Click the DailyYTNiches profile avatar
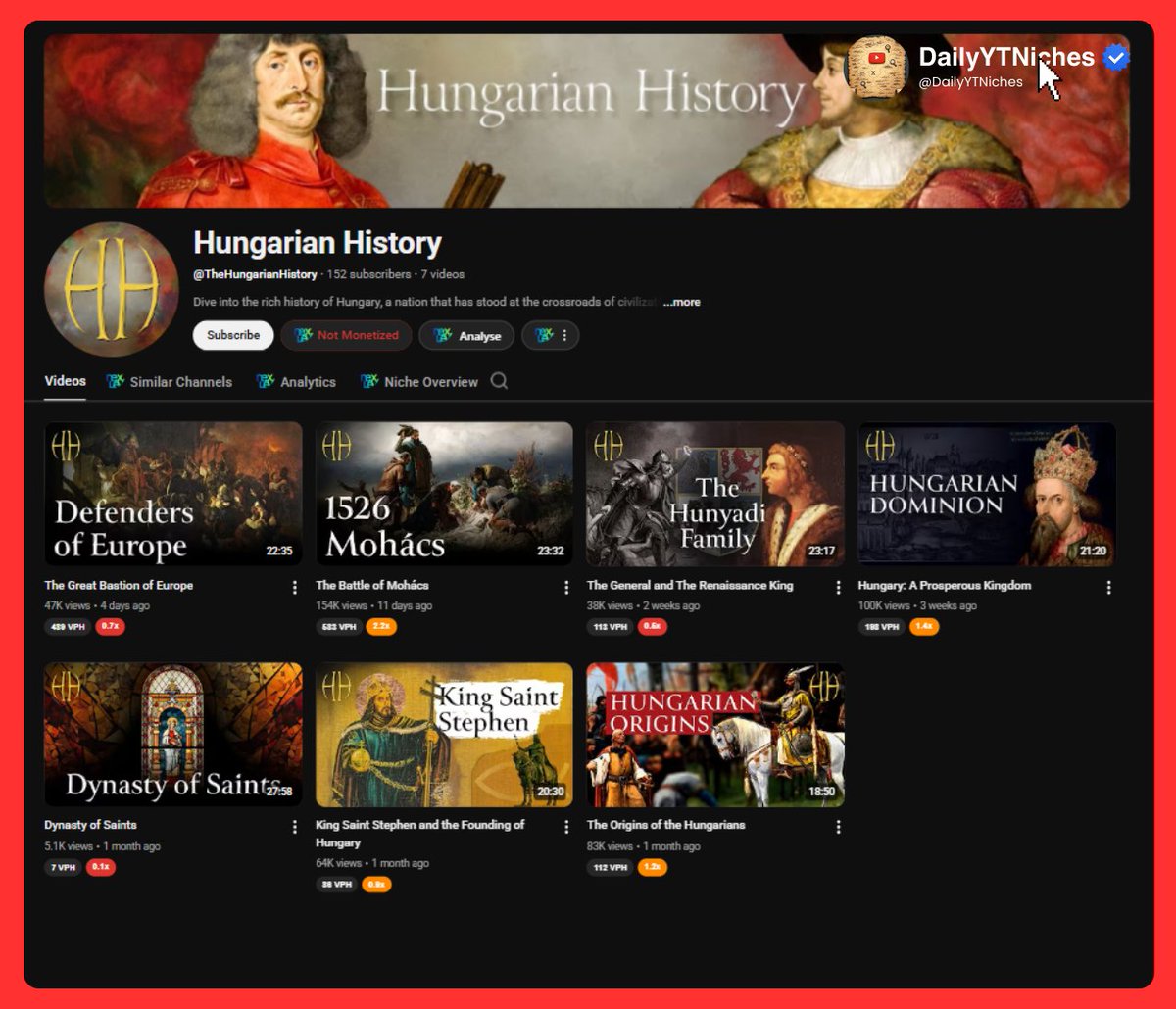The width and height of the screenshot is (1176, 1009). pyautogui.click(x=877, y=67)
